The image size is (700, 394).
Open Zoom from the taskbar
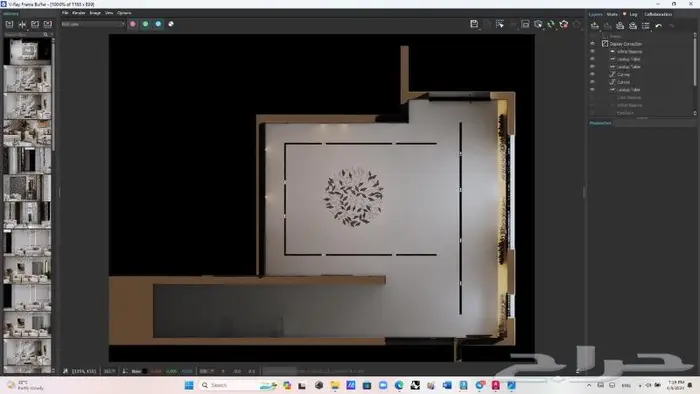click(x=383, y=385)
